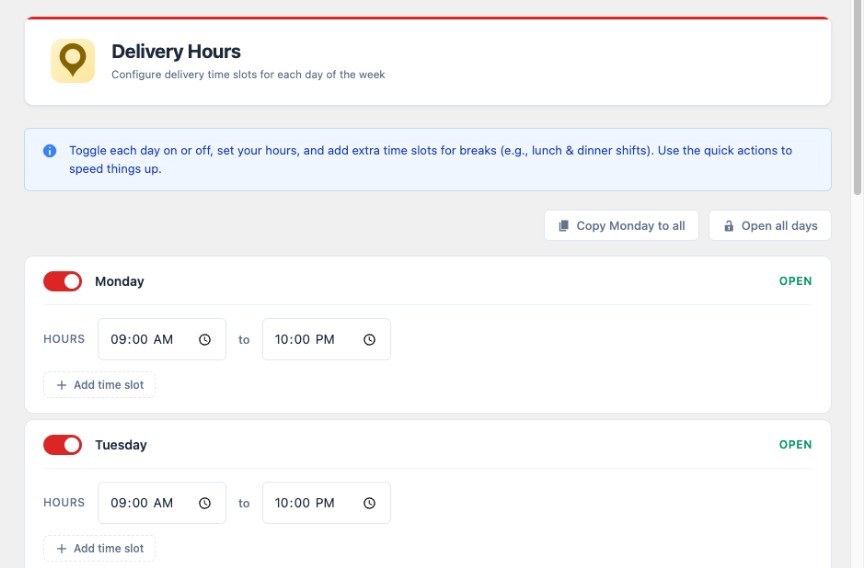Image resolution: width=864 pixels, height=568 pixels.
Task: Click Copy Monday to all button
Action: tap(621, 225)
